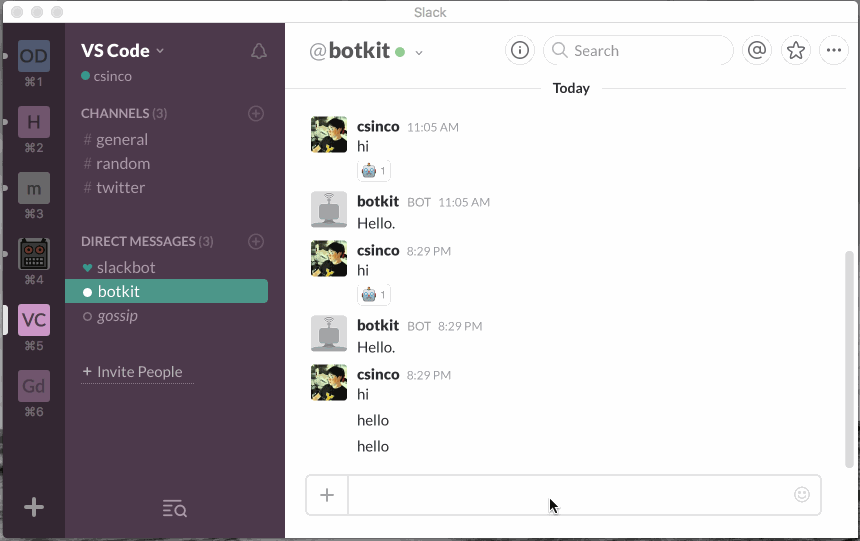Start a new direct message with plus icon

click(x=256, y=241)
